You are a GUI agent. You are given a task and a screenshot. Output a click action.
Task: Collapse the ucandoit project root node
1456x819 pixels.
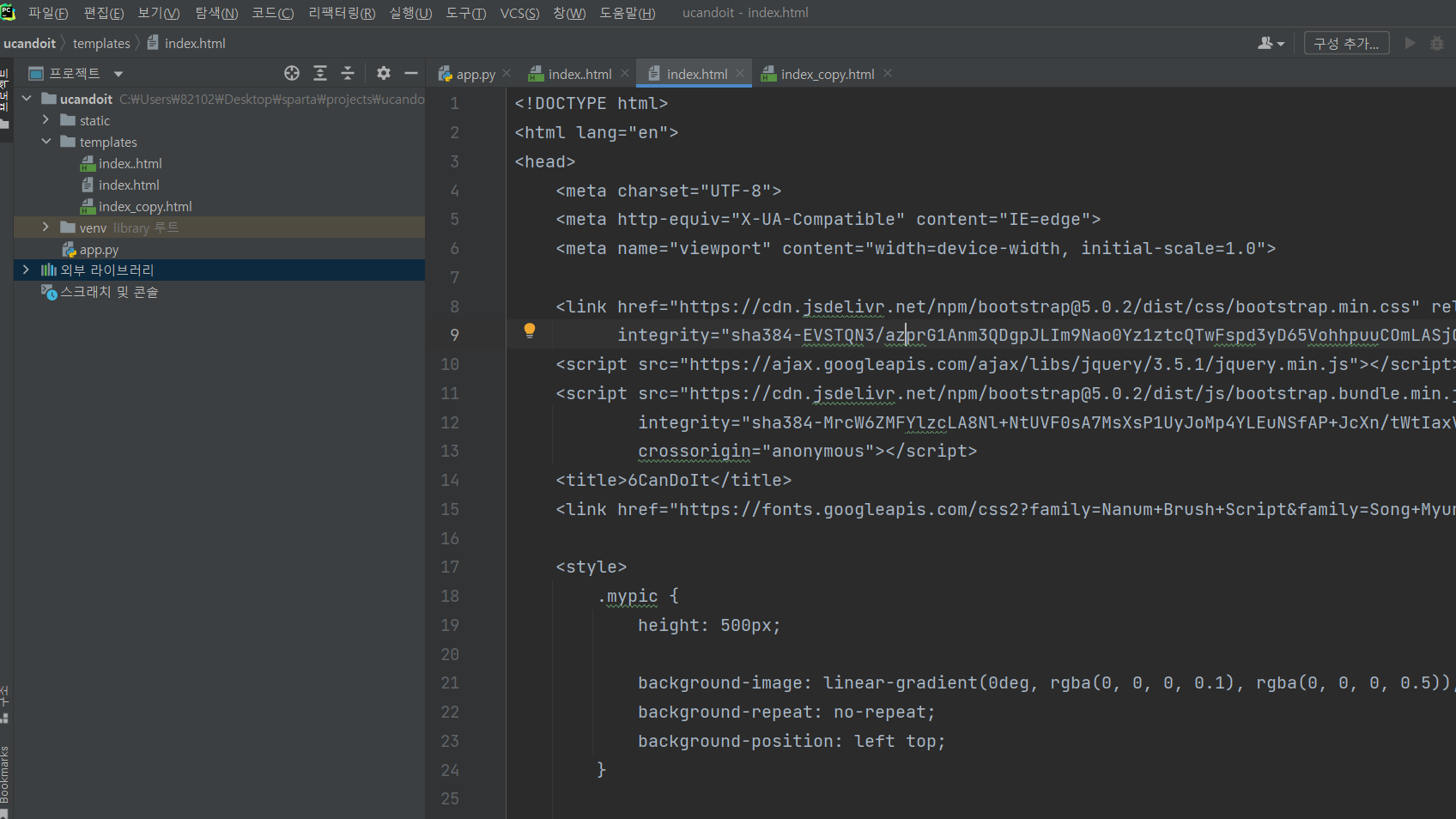tap(27, 99)
